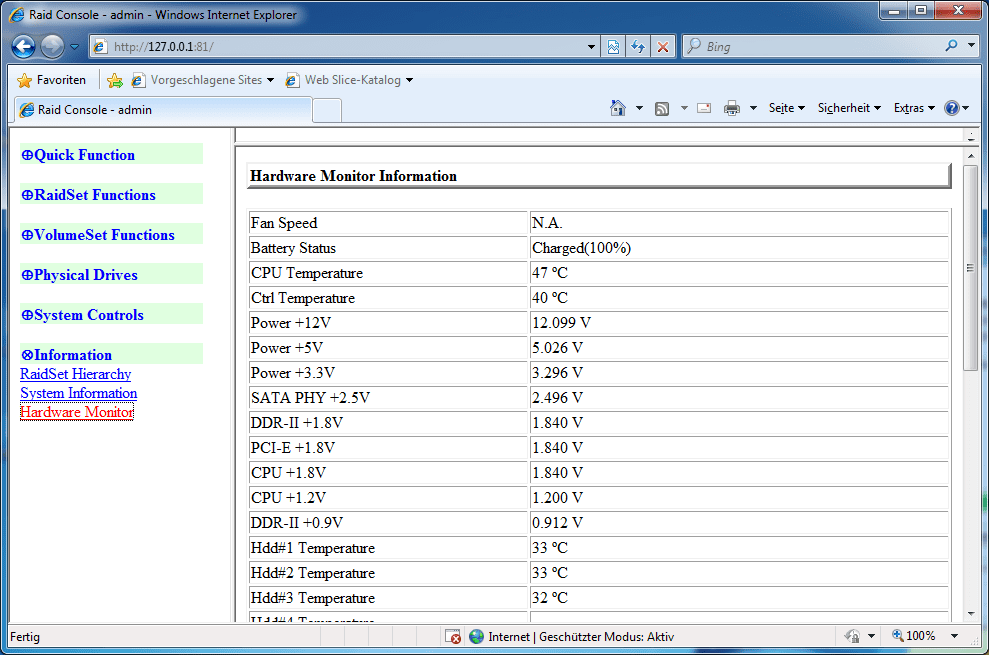989x655 pixels.
Task: Open the Hardware Monitor link
Action: 77,412
